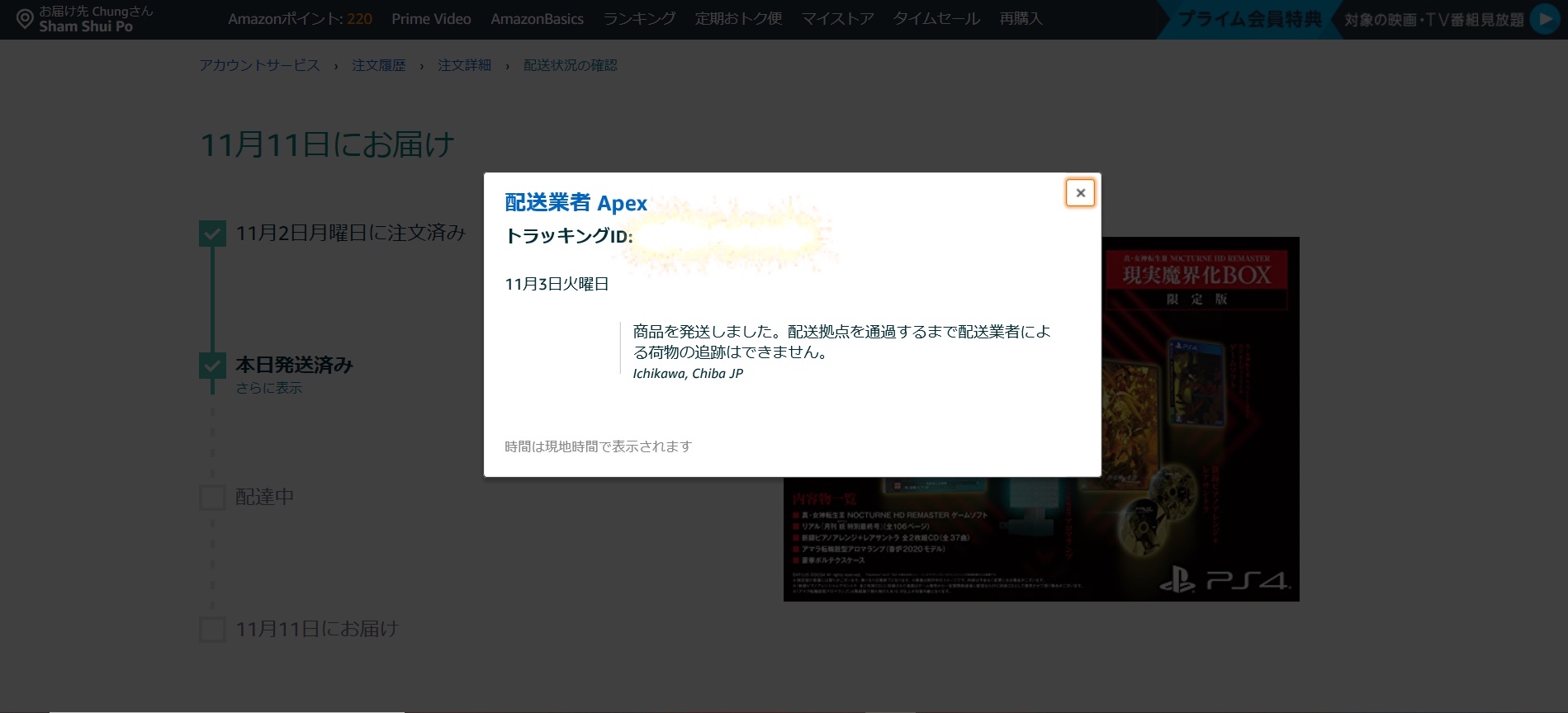Click the delivery location pin icon

[x=25, y=19]
